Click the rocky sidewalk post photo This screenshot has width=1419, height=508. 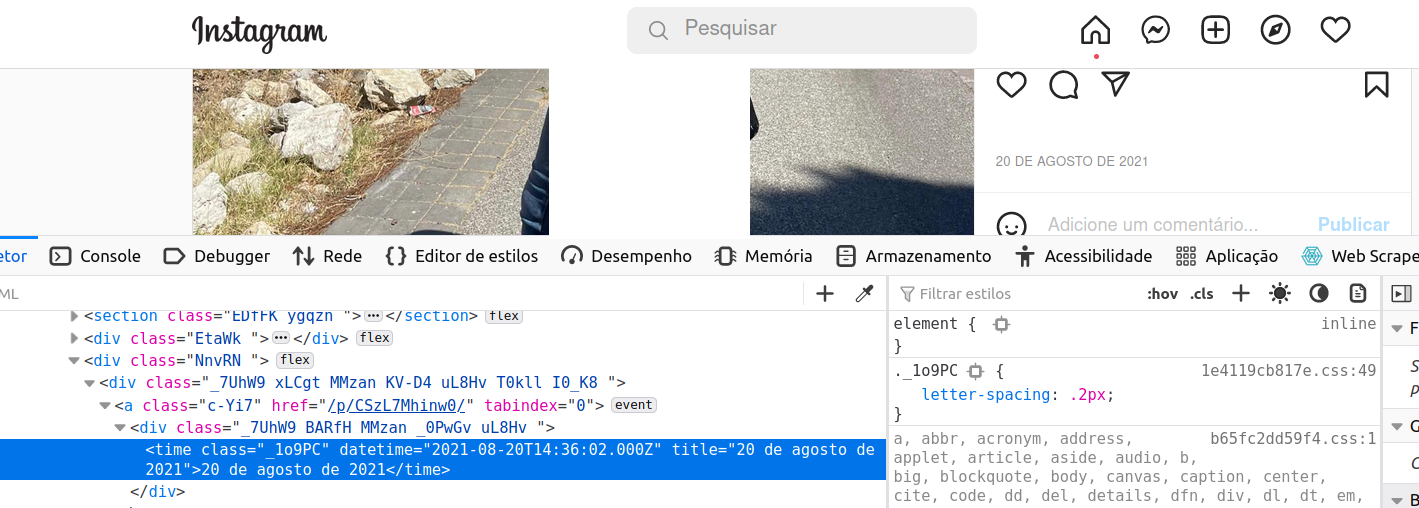tap(370, 152)
